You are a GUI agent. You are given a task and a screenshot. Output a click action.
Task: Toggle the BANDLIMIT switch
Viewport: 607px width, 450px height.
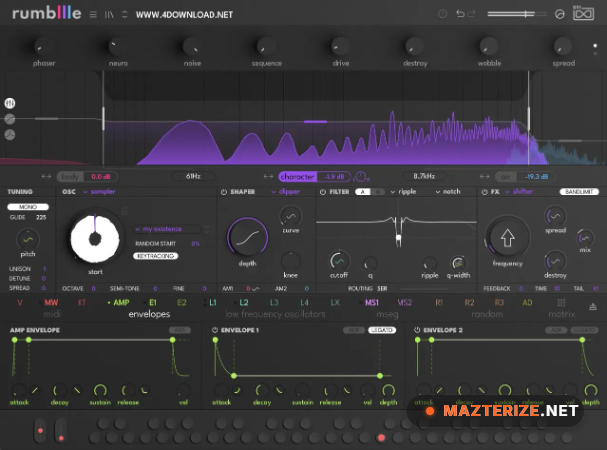579,192
